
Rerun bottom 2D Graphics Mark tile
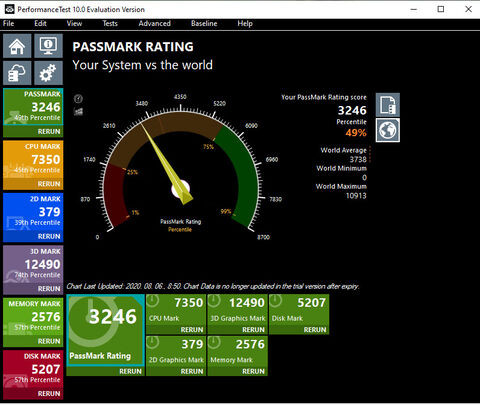click(x=192, y=371)
